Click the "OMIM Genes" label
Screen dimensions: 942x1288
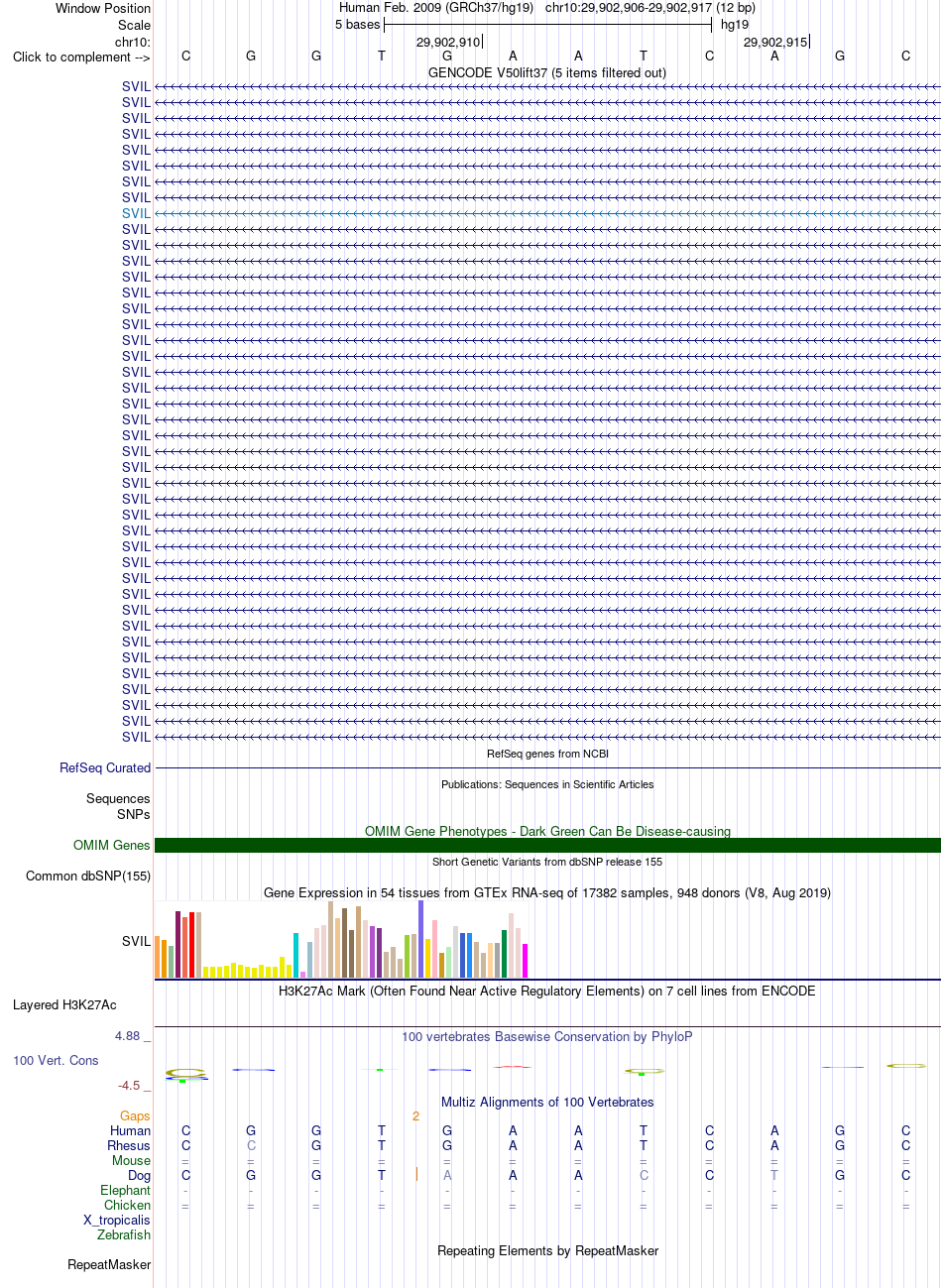(112, 845)
